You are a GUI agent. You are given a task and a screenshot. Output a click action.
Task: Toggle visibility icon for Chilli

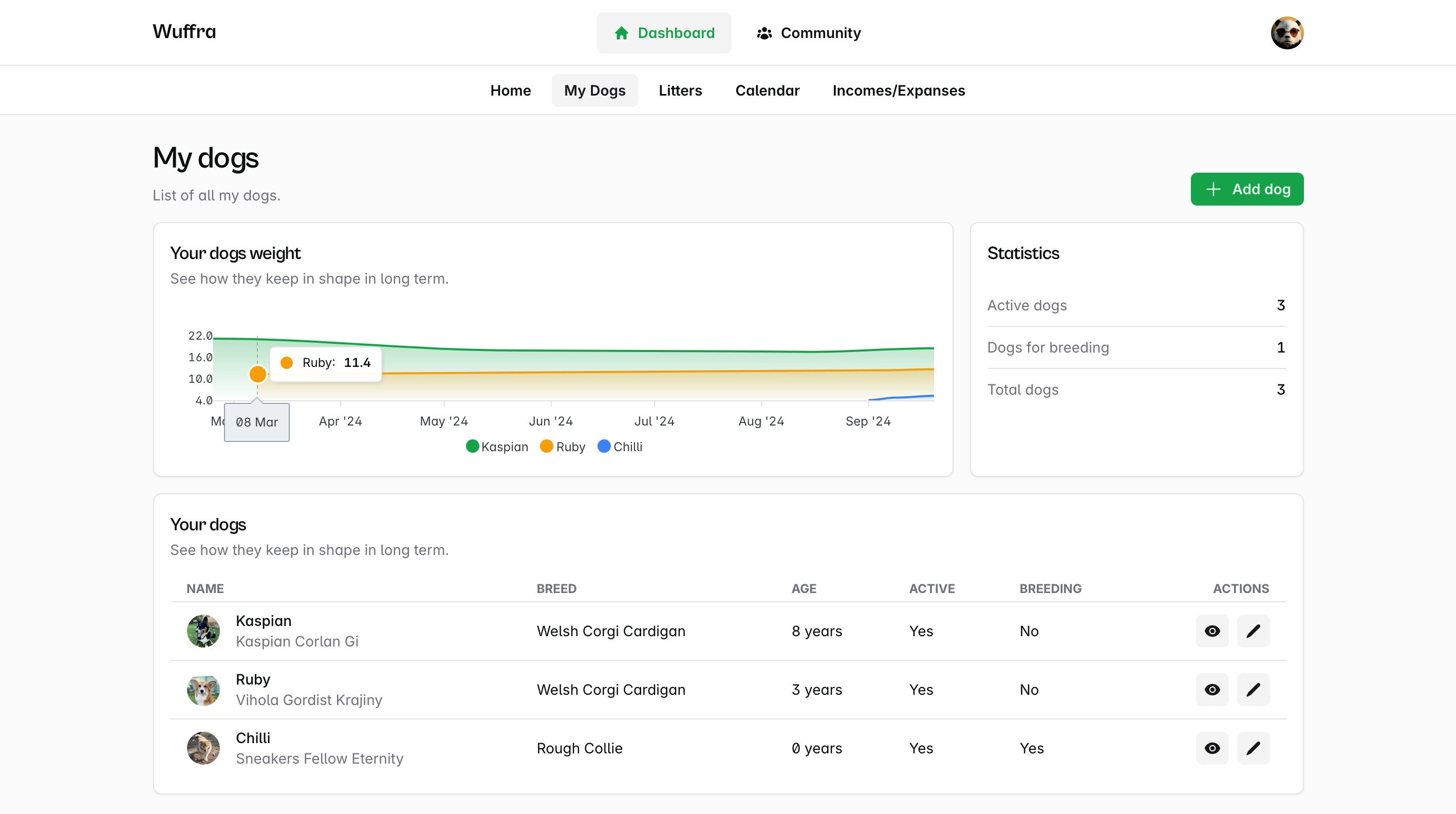[1212, 748]
